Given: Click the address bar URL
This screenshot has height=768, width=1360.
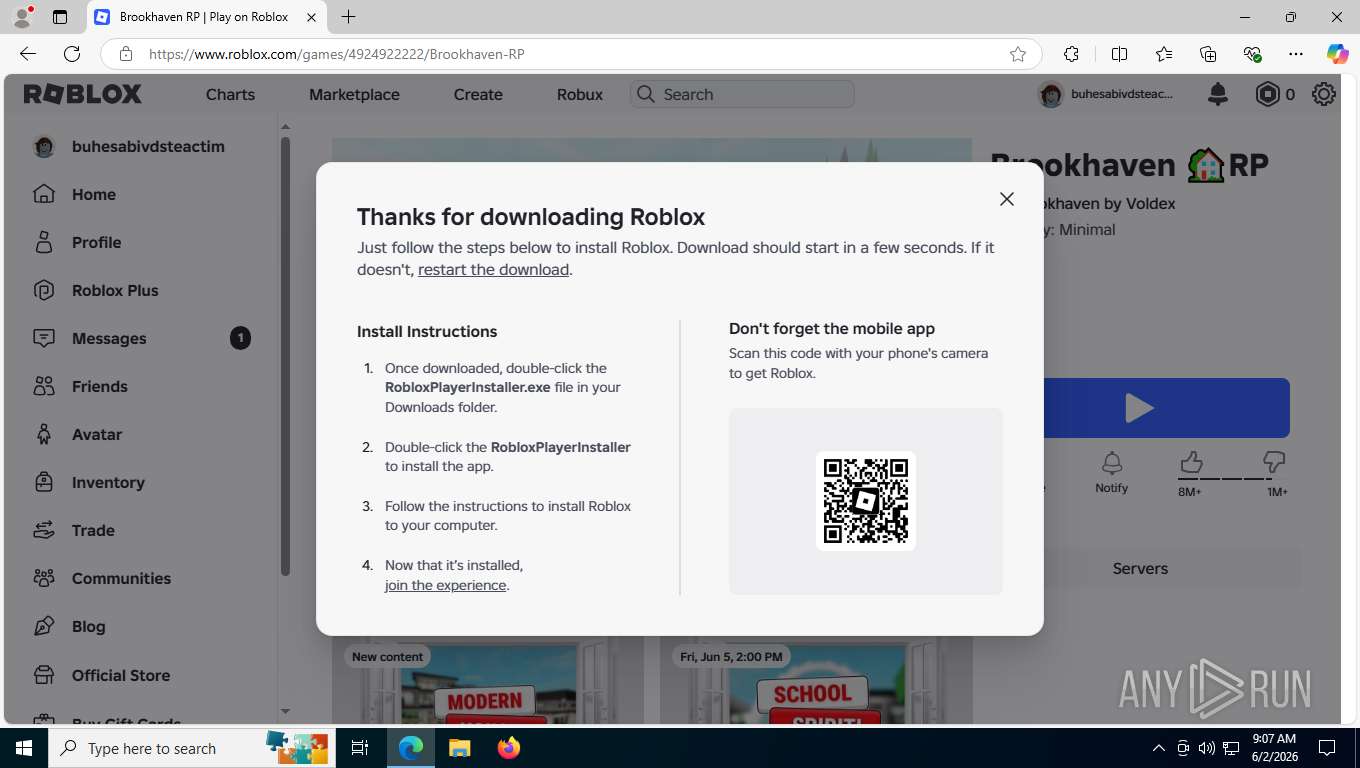Looking at the screenshot, I should point(337,54).
